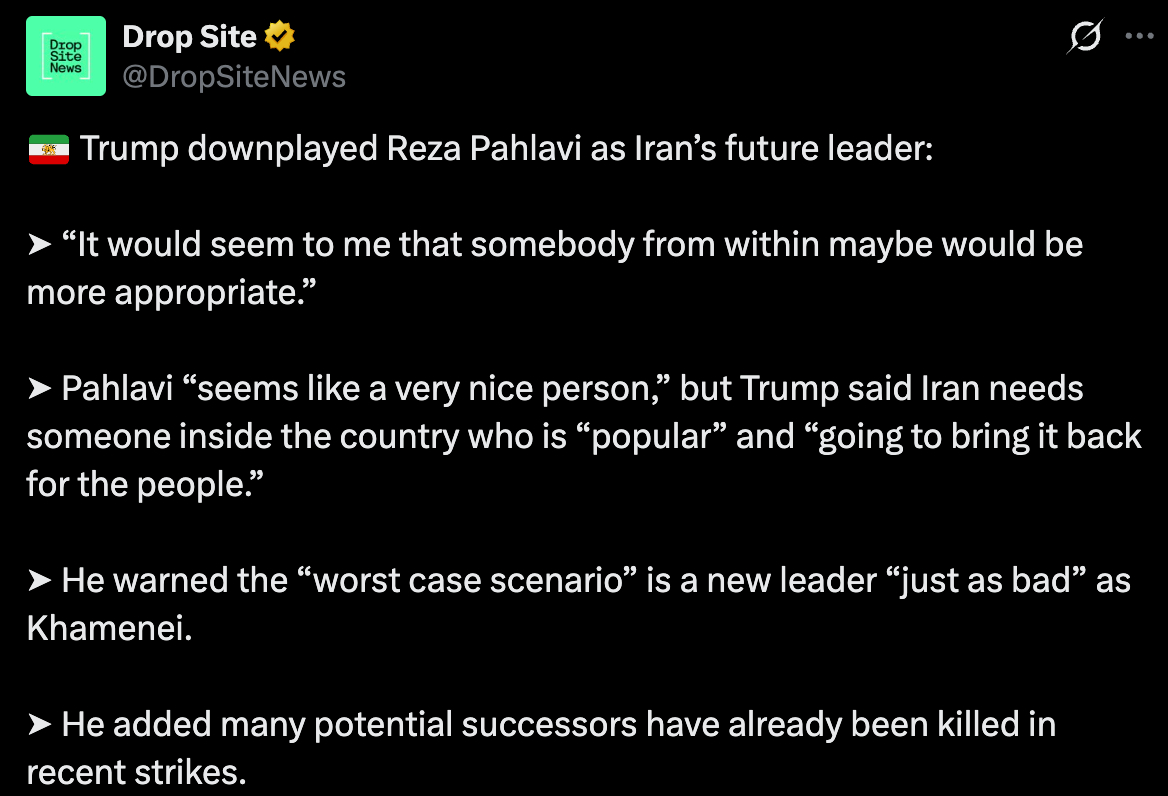The image size is (1168, 796).
Task: Click the arrow bullet before Pahlavi "seems like"
Action: point(40,390)
